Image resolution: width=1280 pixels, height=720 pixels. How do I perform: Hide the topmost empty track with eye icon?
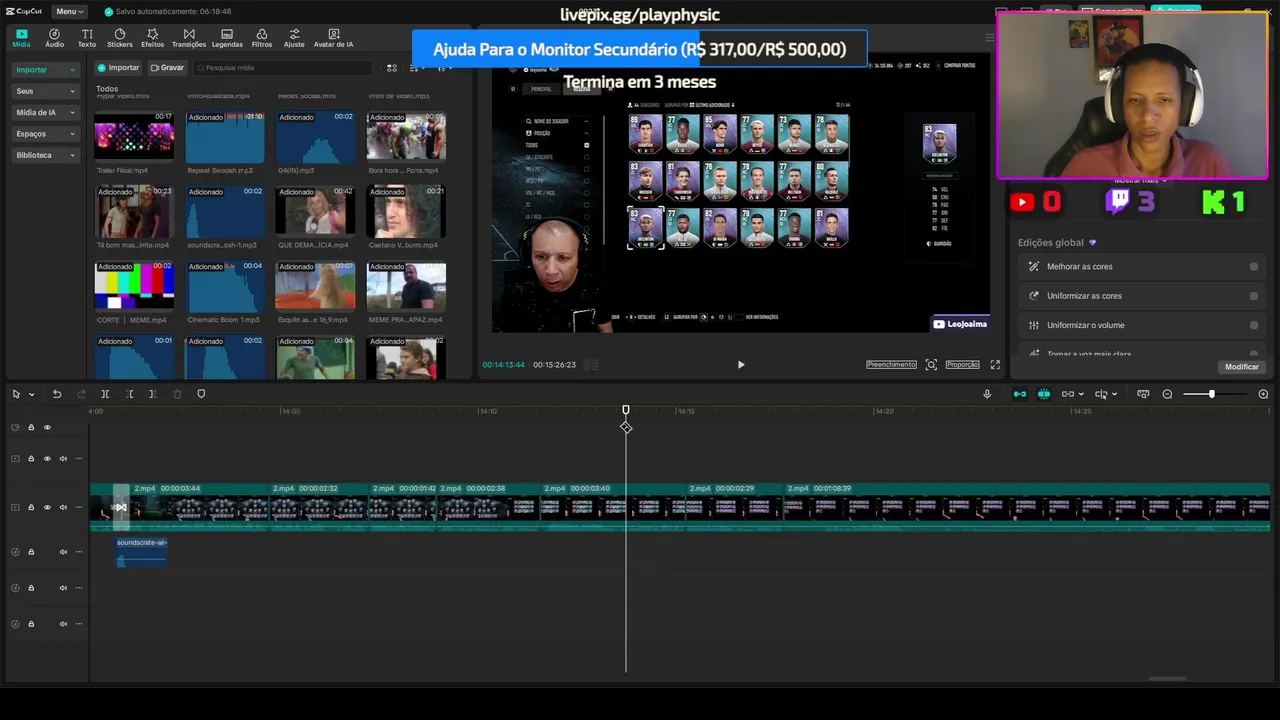(47, 428)
